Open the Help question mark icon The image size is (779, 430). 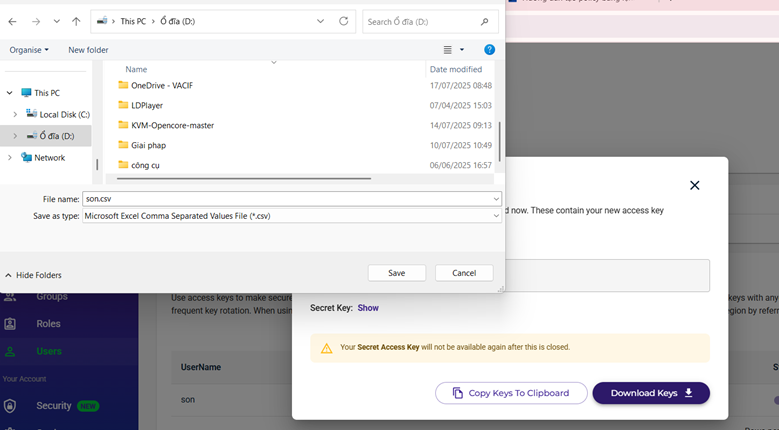coord(489,49)
